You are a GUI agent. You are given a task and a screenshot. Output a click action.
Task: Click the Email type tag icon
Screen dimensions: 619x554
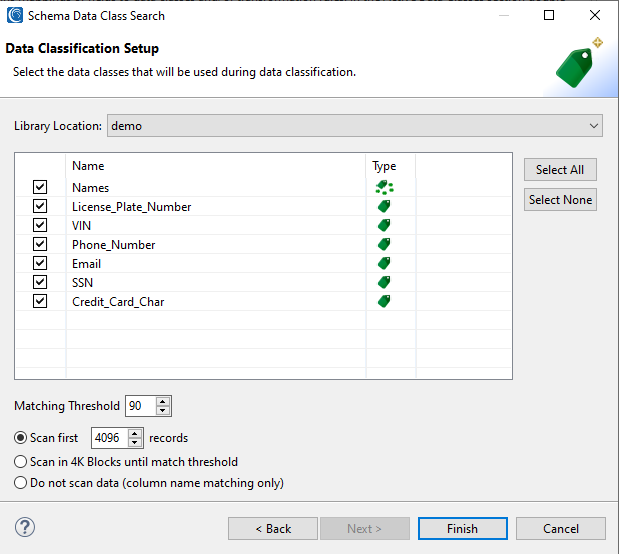point(384,263)
